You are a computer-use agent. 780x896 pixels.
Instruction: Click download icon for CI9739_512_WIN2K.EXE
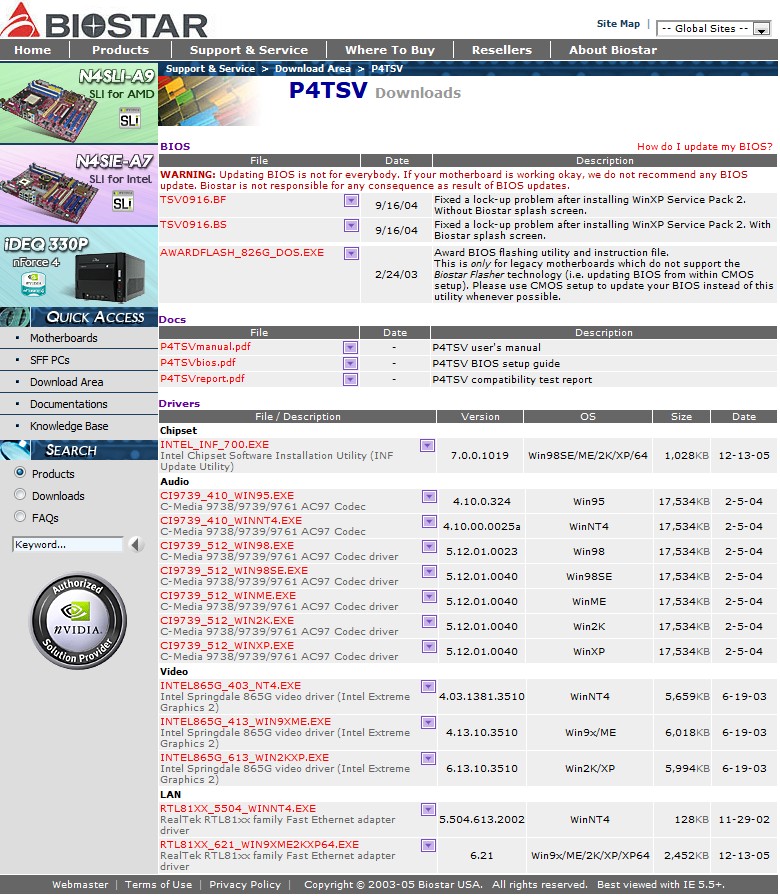point(429,622)
